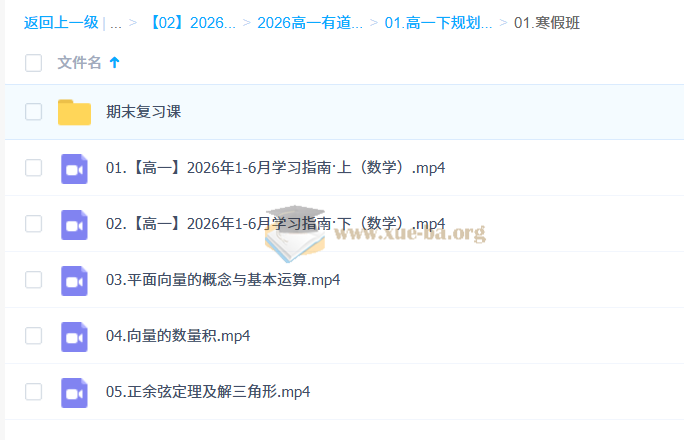Click the 期末复习课 folder name
Viewport: 684px width, 440px height.
(x=143, y=112)
